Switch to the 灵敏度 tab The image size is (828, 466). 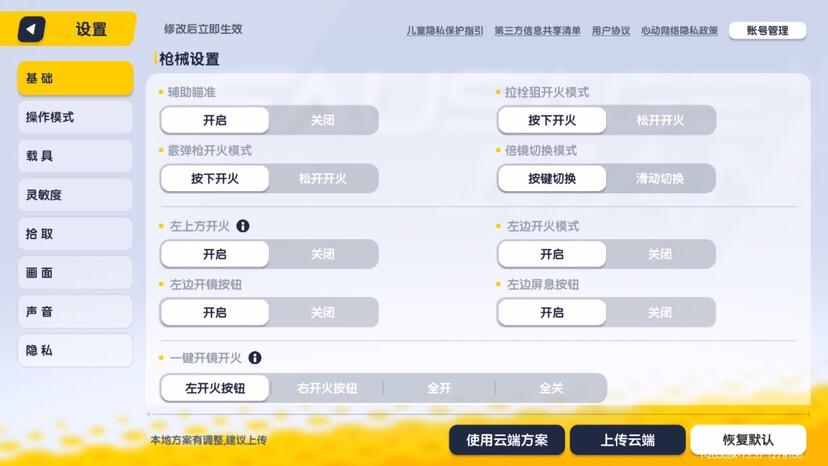coord(75,195)
